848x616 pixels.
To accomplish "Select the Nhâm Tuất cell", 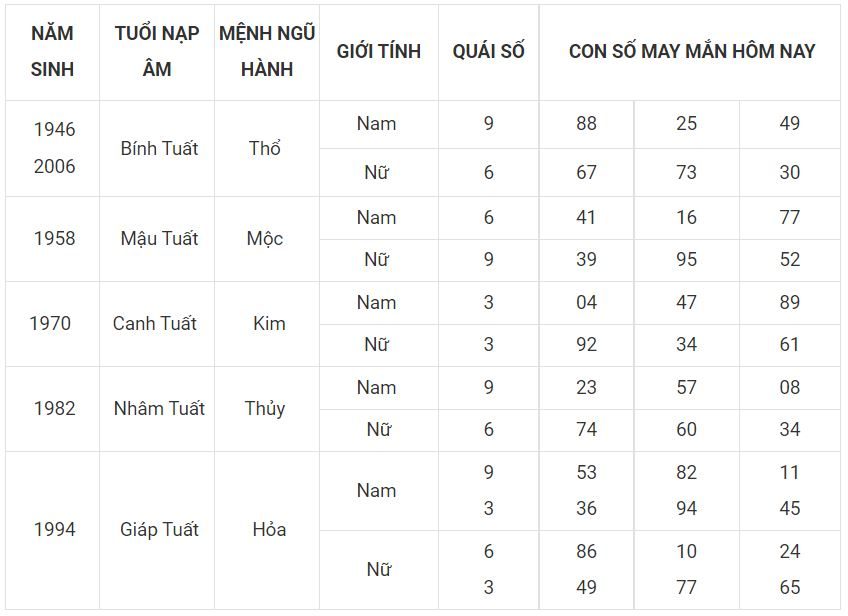I will pyautogui.click(x=159, y=408).
